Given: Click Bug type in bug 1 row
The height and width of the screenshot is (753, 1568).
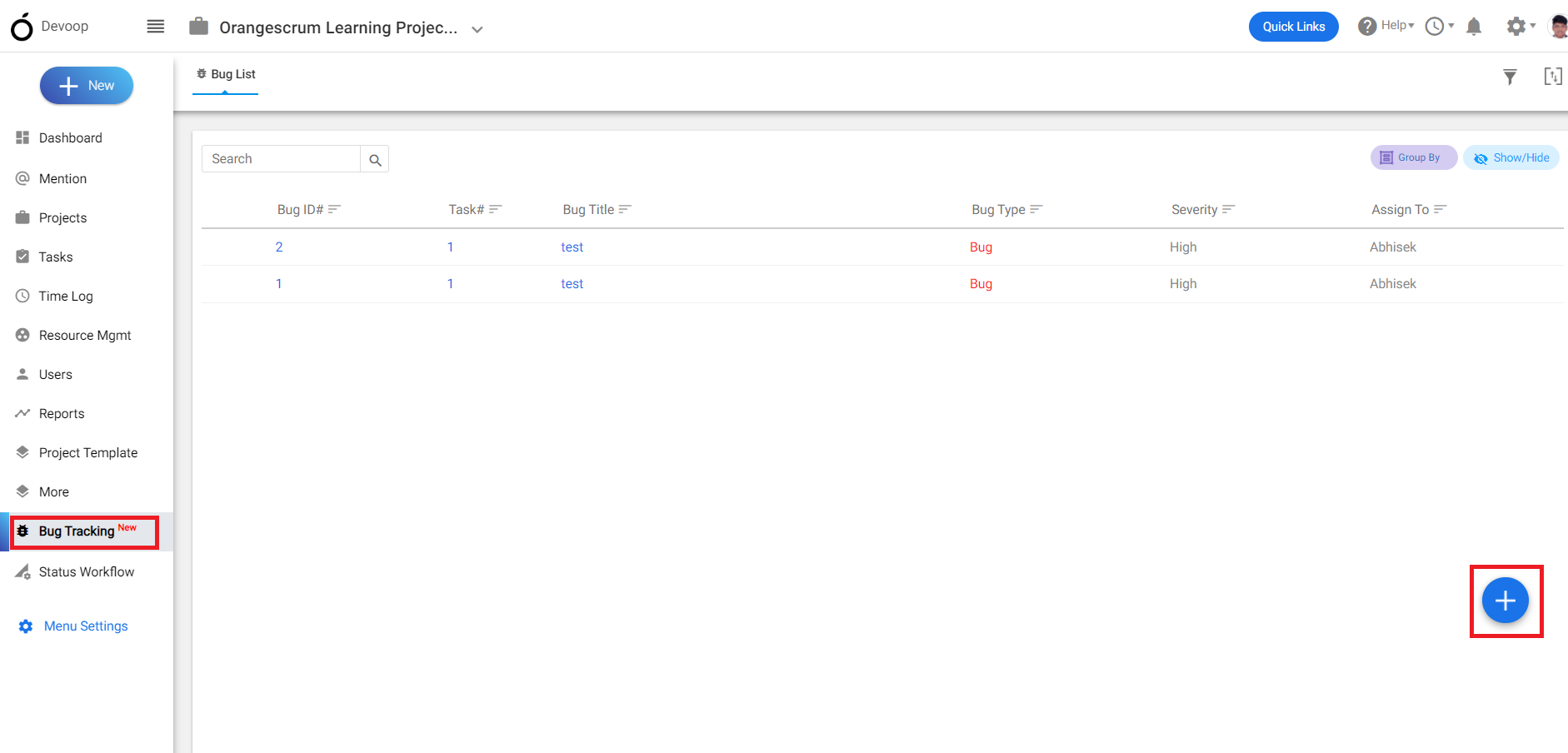Looking at the screenshot, I should [981, 284].
